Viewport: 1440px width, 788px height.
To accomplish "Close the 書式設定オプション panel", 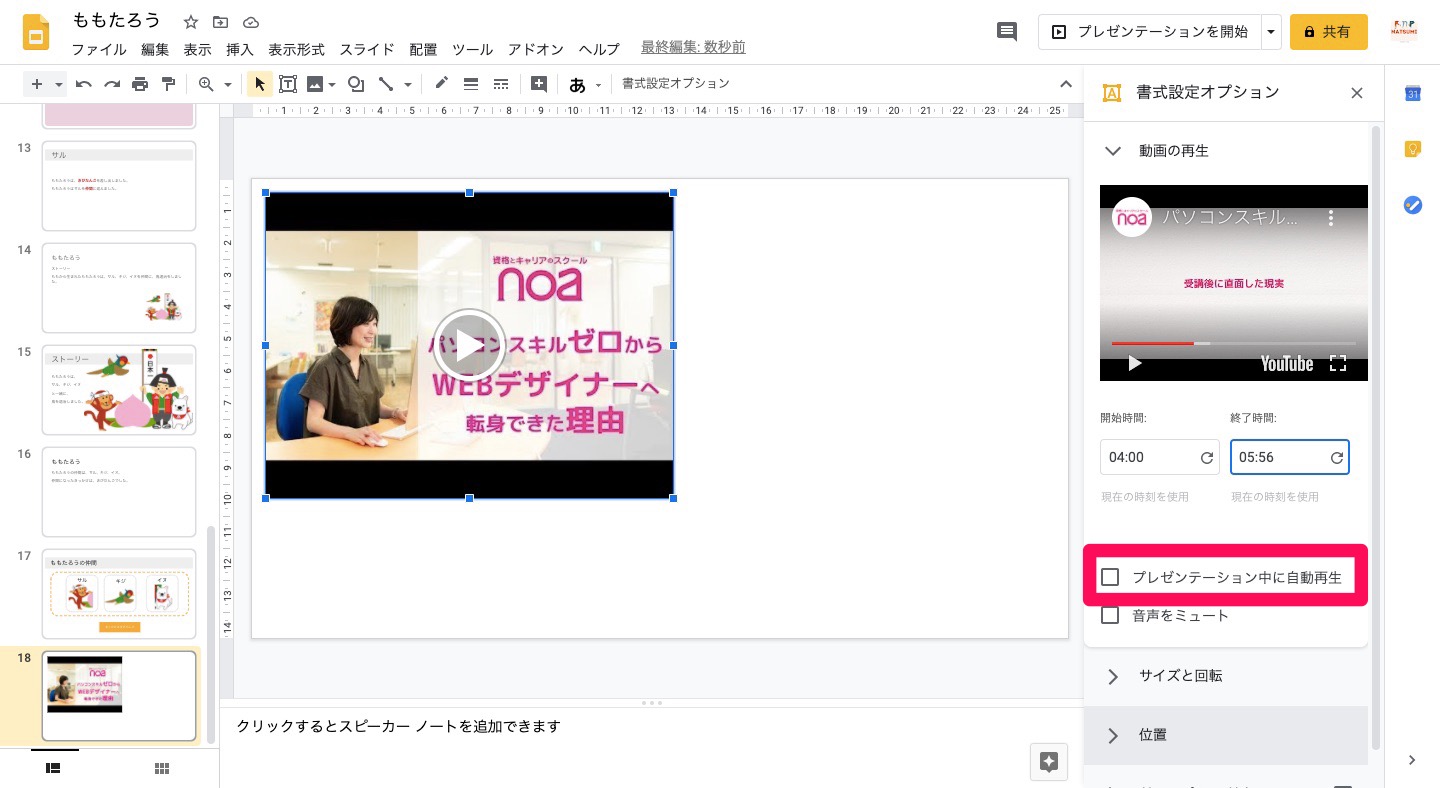I will click(1357, 93).
